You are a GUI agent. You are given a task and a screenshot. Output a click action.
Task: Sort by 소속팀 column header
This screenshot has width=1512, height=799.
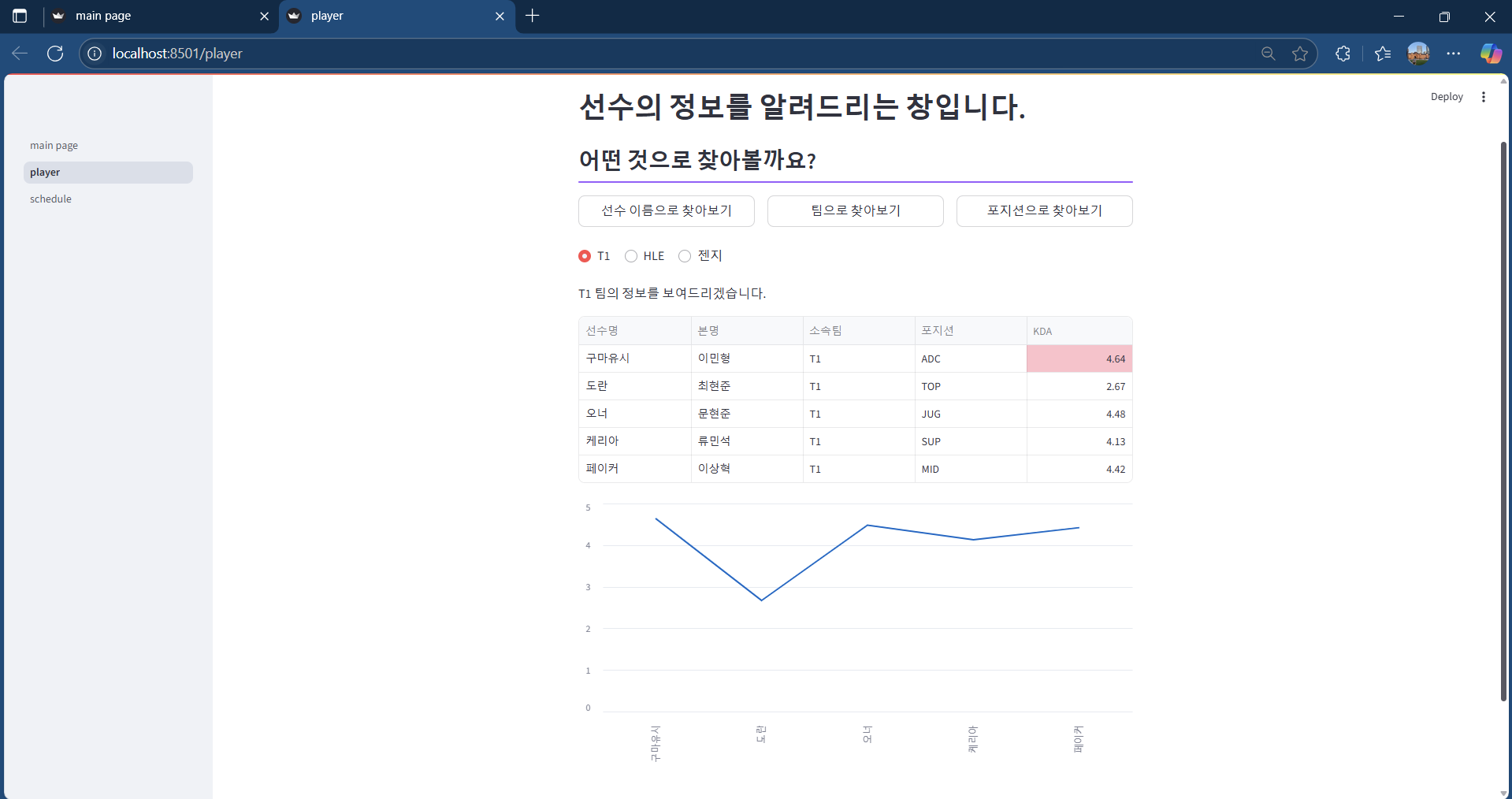859,331
